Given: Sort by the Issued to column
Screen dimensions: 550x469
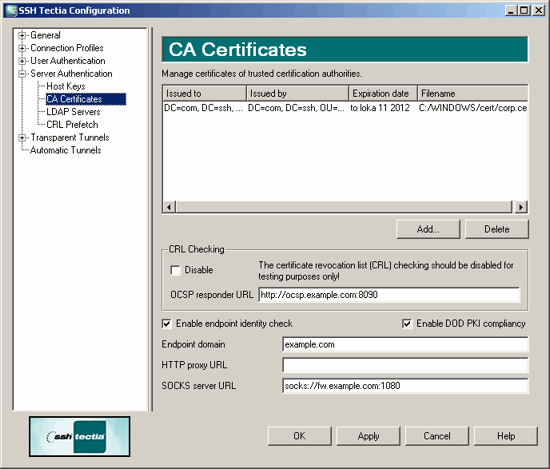Looking at the screenshot, I should (x=204, y=93).
